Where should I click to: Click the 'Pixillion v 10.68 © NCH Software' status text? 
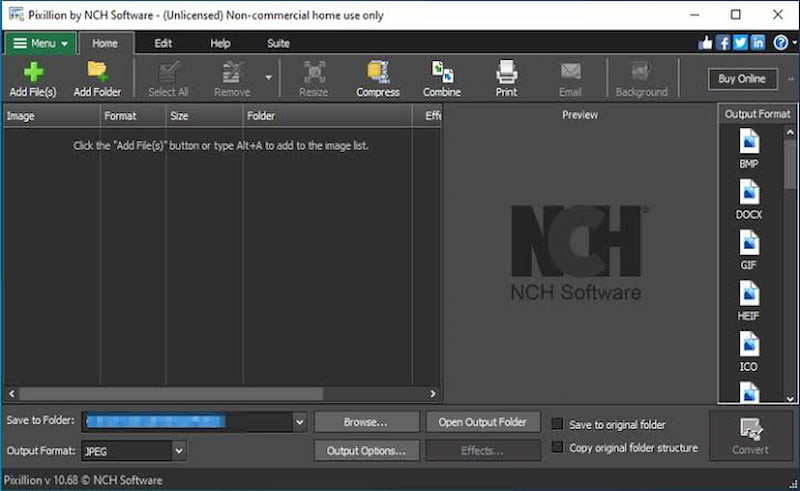pos(83,480)
